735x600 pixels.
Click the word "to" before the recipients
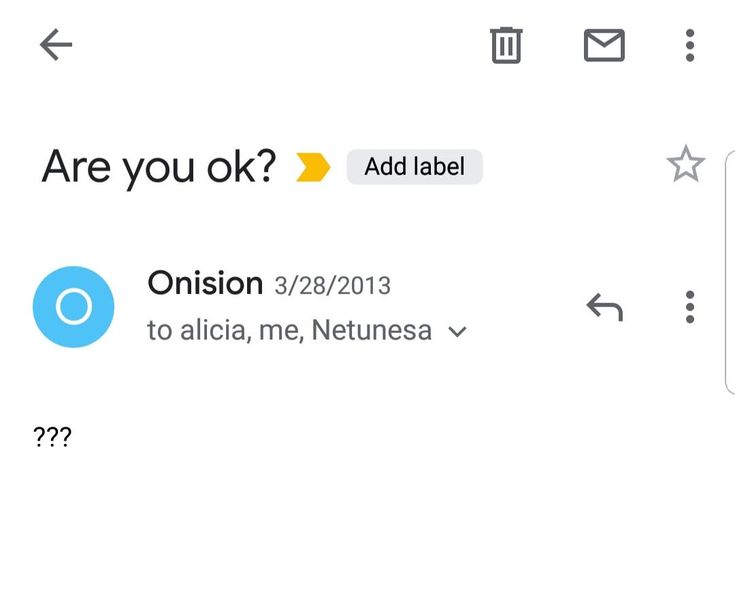pyautogui.click(x=159, y=331)
